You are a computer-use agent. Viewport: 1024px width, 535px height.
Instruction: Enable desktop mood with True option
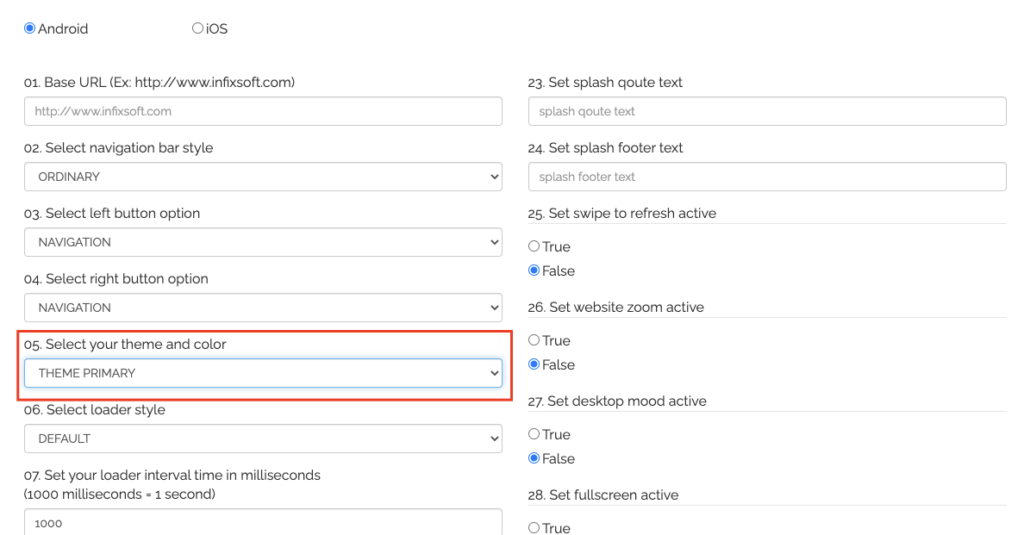534,434
